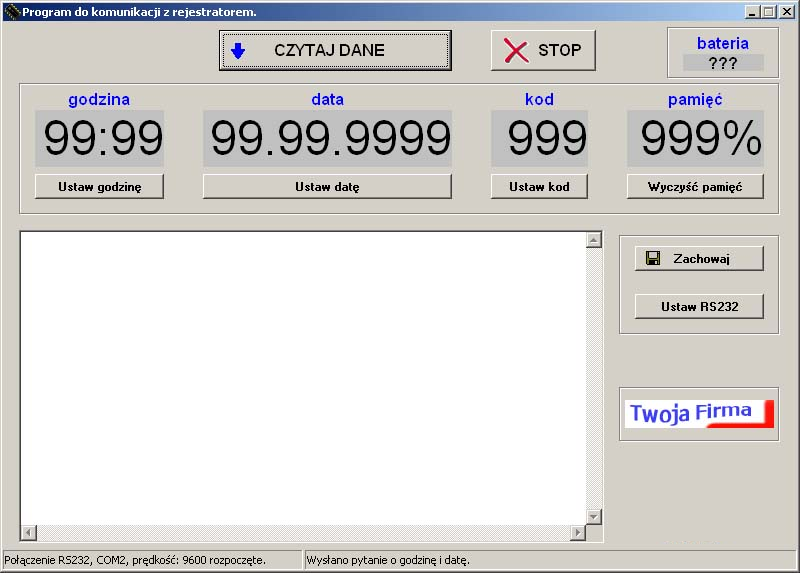Click the CZYTAJ DANE button
The height and width of the screenshot is (573, 800).
335,51
